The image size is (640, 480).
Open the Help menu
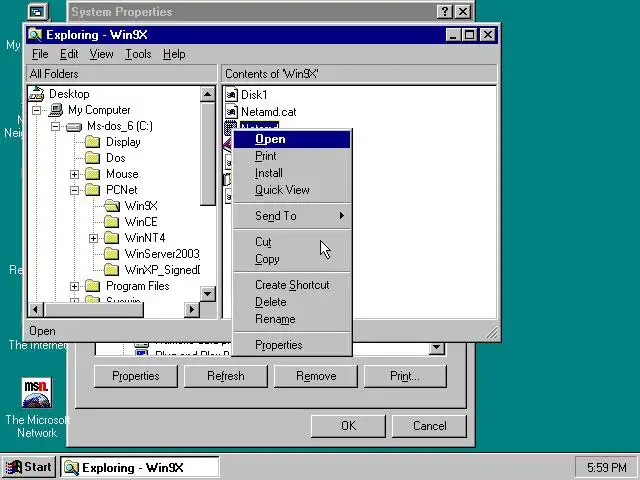(174, 54)
